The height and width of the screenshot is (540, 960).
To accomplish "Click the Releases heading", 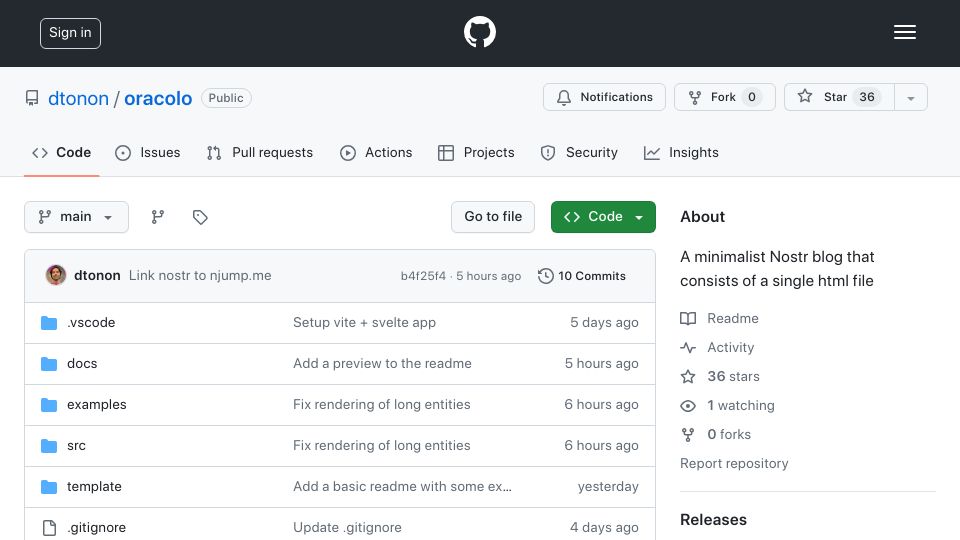I will [713, 520].
